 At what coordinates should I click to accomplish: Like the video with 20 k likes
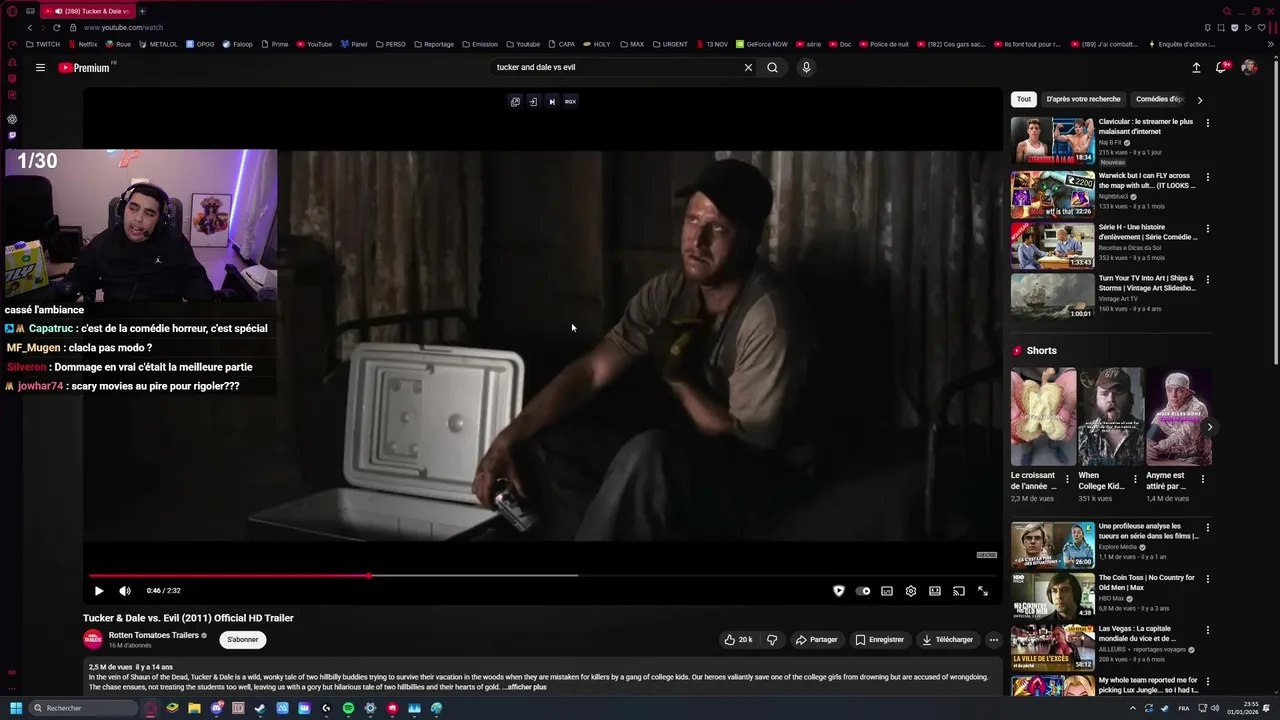pyautogui.click(x=739, y=640)
